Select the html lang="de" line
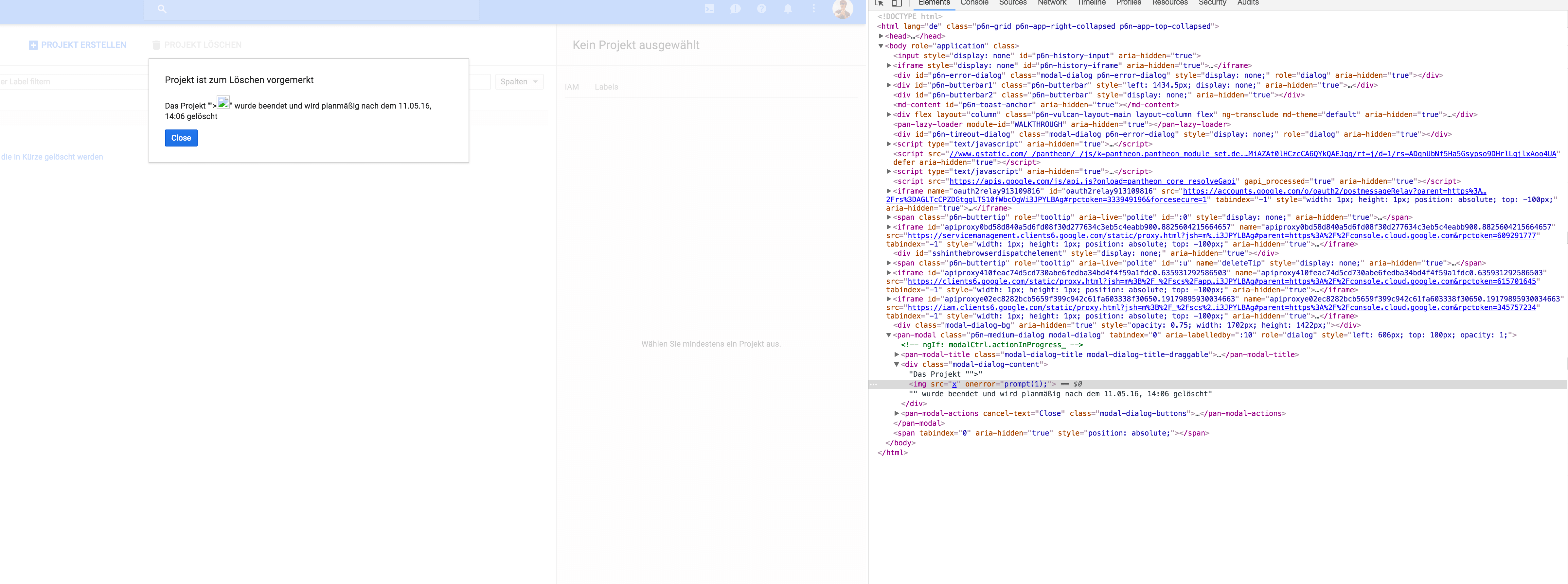1568x584 pixels. pos(1047,26)
